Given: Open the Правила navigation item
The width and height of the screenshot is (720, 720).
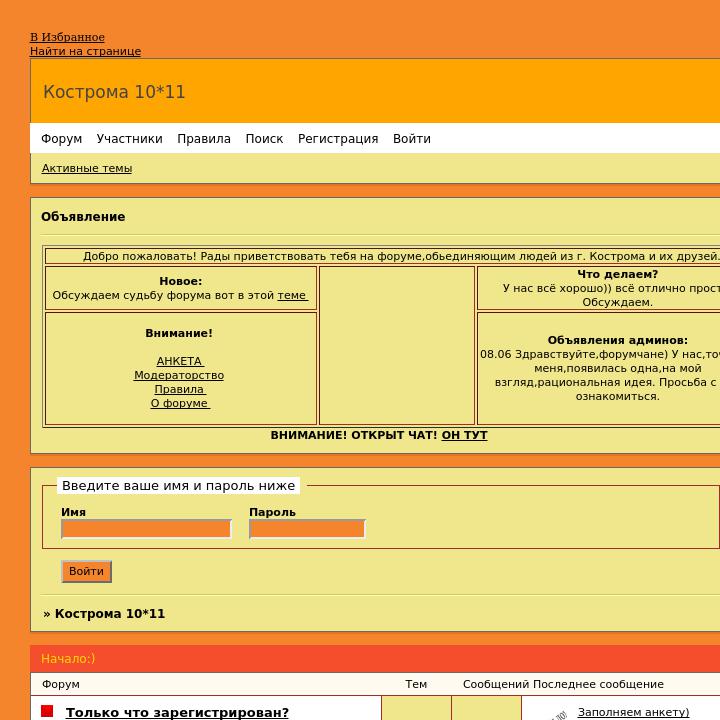Looking at the screenshot, I should 204,139.
